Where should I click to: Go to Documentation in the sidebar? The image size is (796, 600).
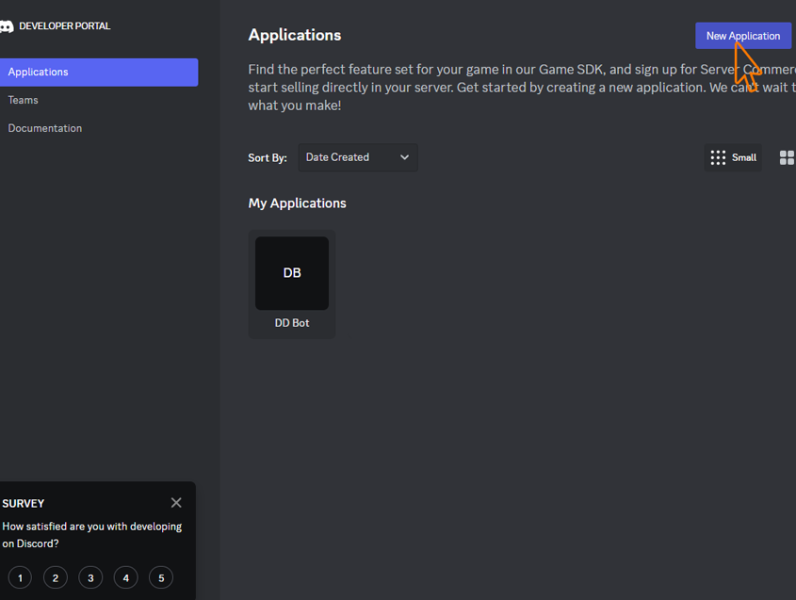coord(45,128)
